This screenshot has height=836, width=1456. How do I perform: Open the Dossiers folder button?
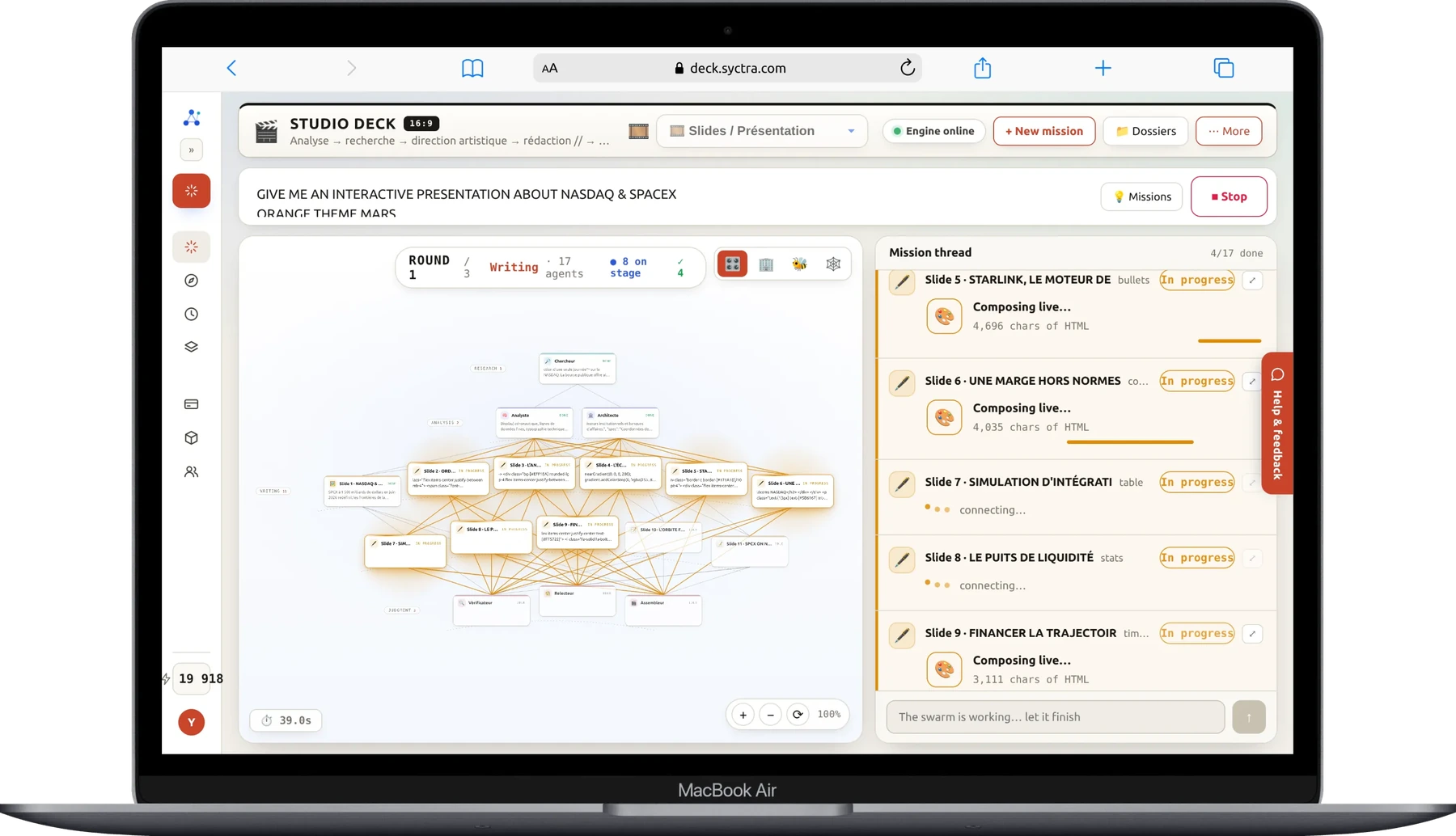[1146, 131]
